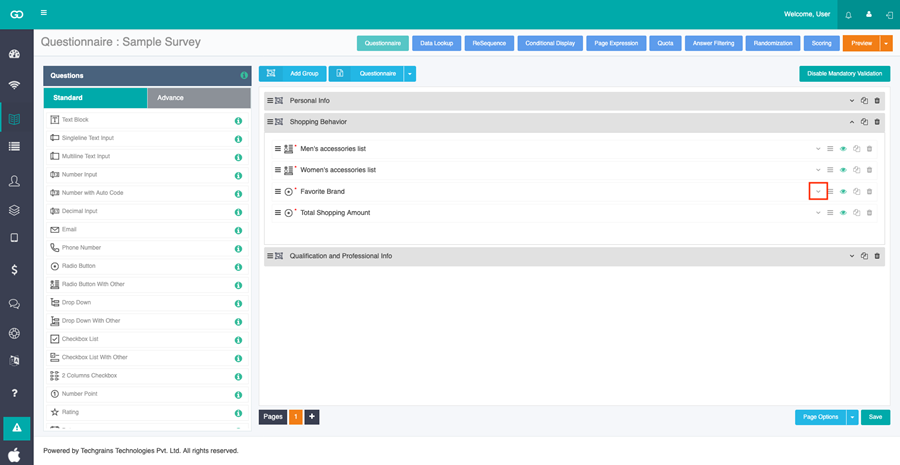Screen dimensions: 900x465
Task: Open the Conditional Display tab
Action: point(550,43)
